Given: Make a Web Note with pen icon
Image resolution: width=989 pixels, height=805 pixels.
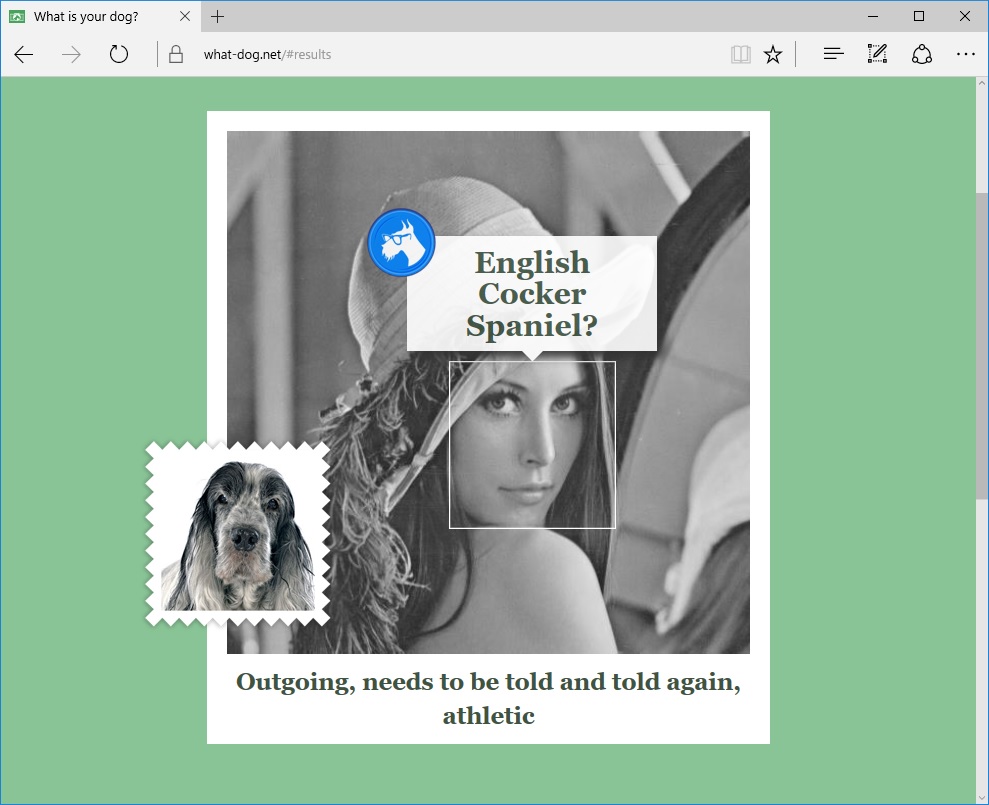Looking at the screenshot, I should pos(877,54).
